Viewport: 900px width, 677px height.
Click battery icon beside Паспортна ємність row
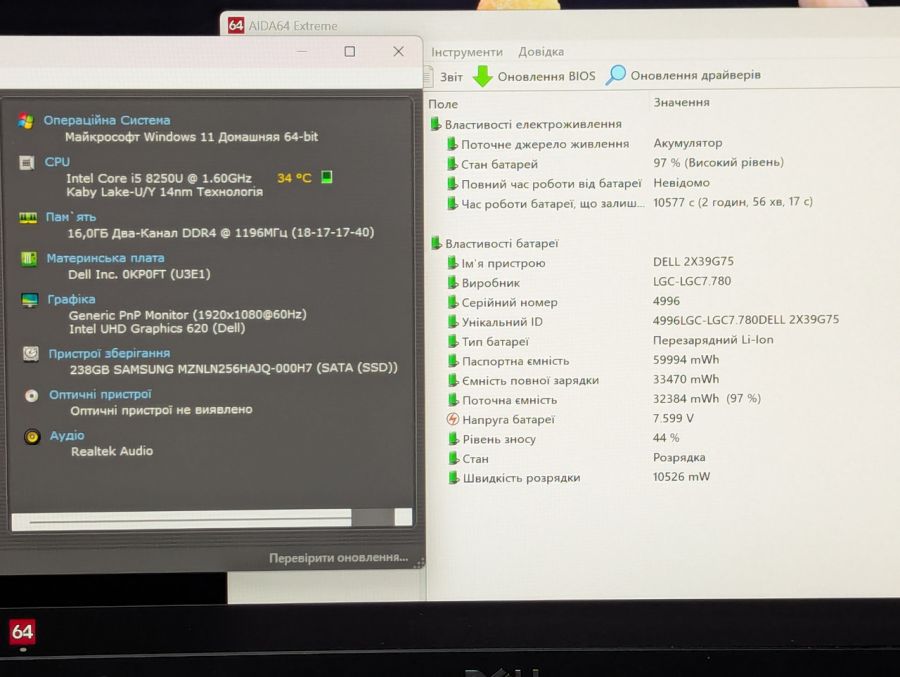click(x=453, y=361)
